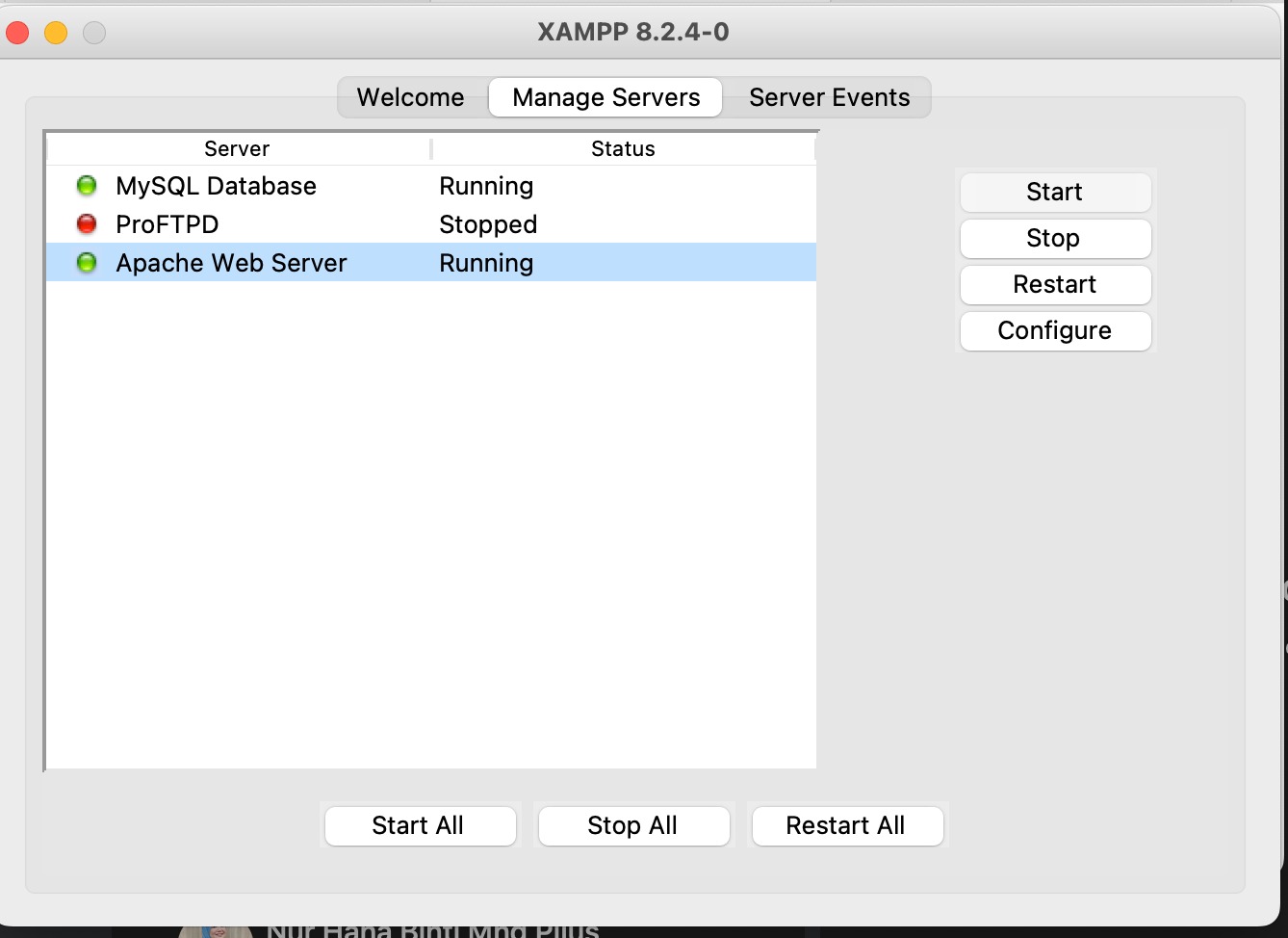Click the Start button
The width and height of the screenshot is (1288, 938).
[x=1054, y=193]
